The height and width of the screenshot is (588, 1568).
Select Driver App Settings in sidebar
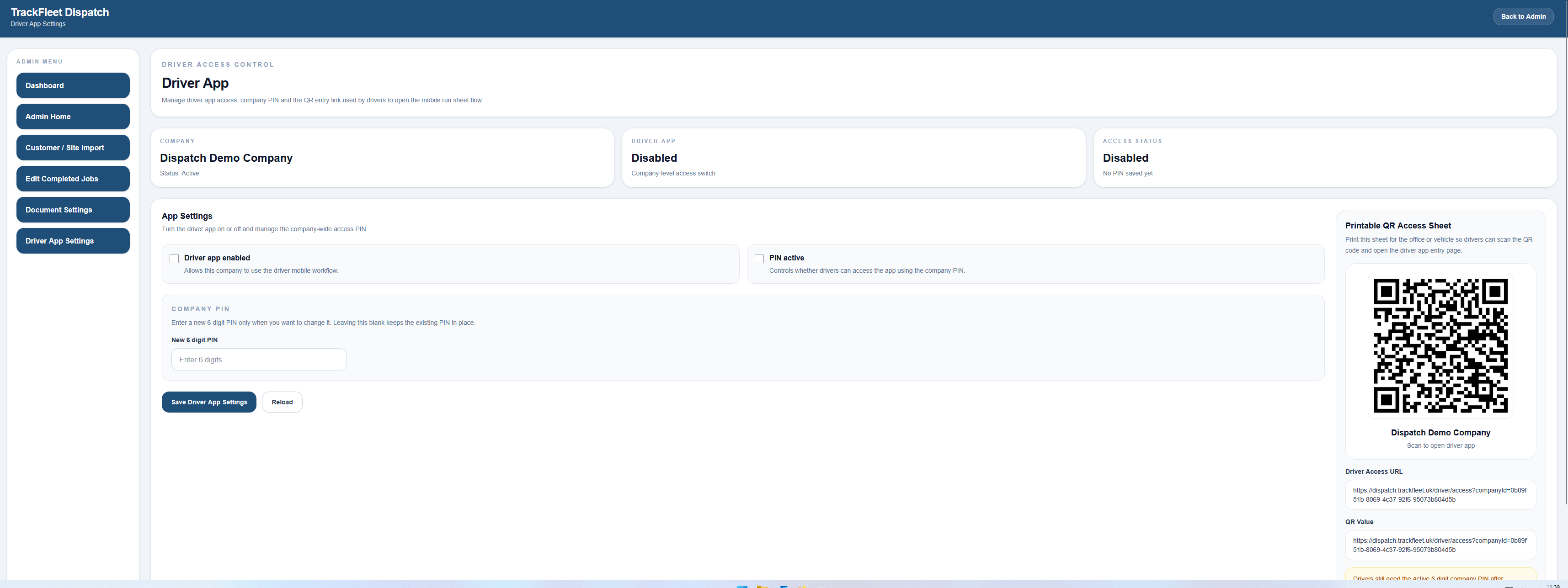tap(72, 241)
